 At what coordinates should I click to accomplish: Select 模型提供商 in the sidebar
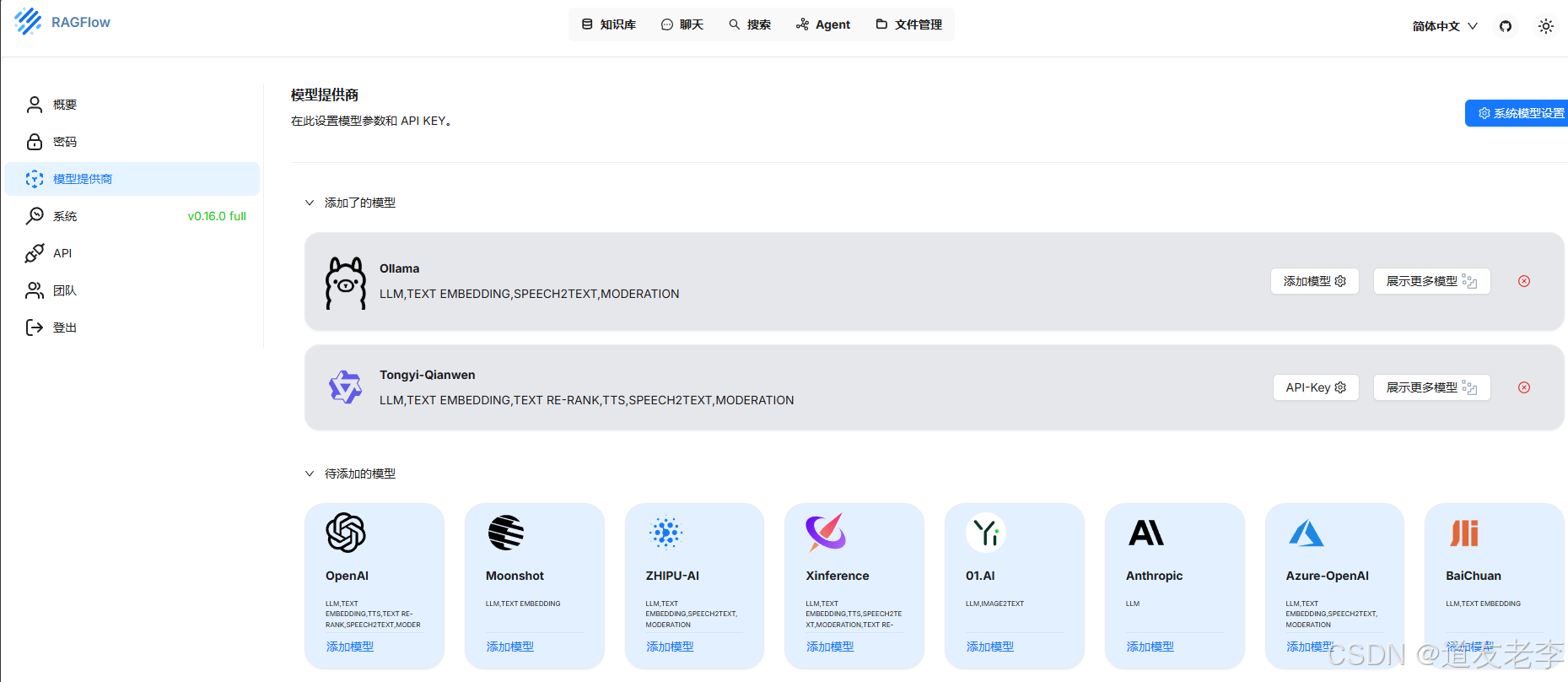point(132,179)
